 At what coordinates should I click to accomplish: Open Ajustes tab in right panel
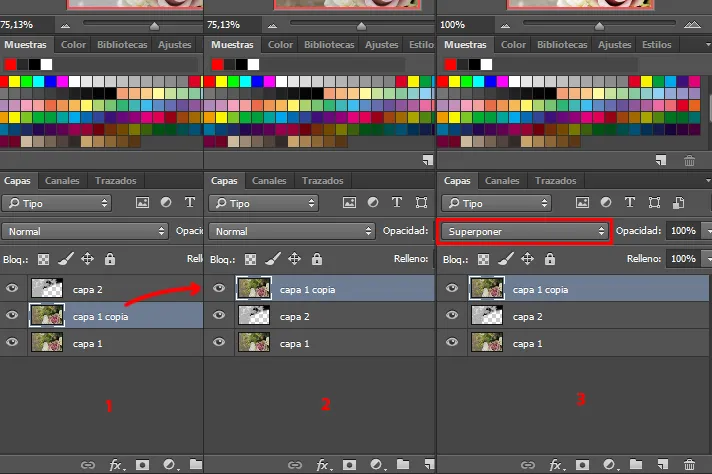[x=614, y=44]
